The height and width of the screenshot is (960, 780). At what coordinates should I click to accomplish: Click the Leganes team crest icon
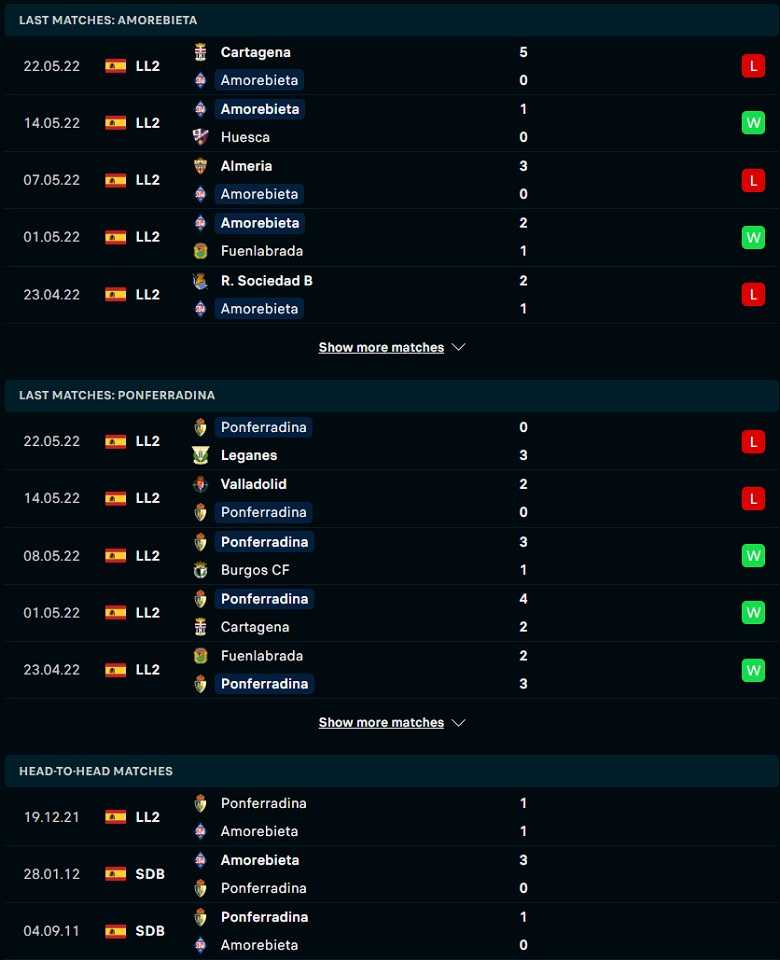pos(200,456)
